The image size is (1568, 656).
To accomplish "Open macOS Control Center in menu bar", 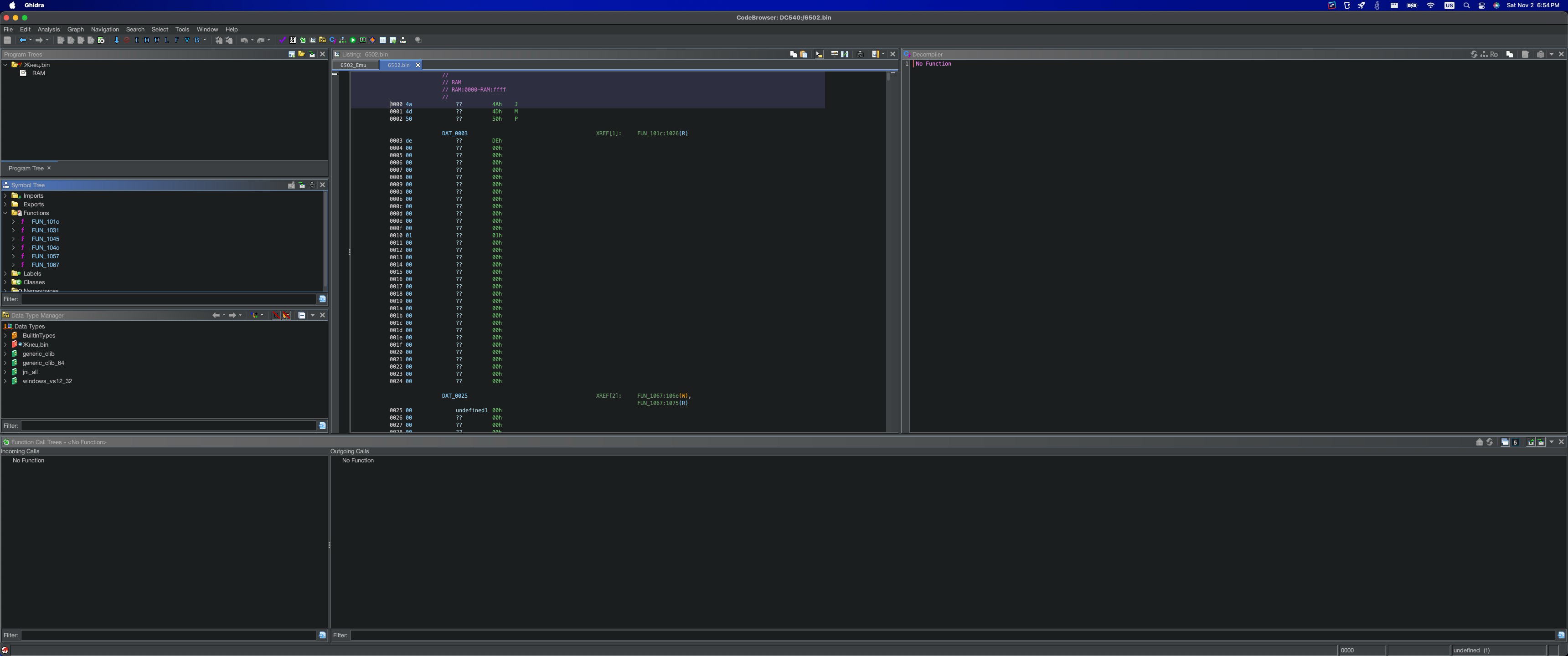I will [x=1481, y=5].
